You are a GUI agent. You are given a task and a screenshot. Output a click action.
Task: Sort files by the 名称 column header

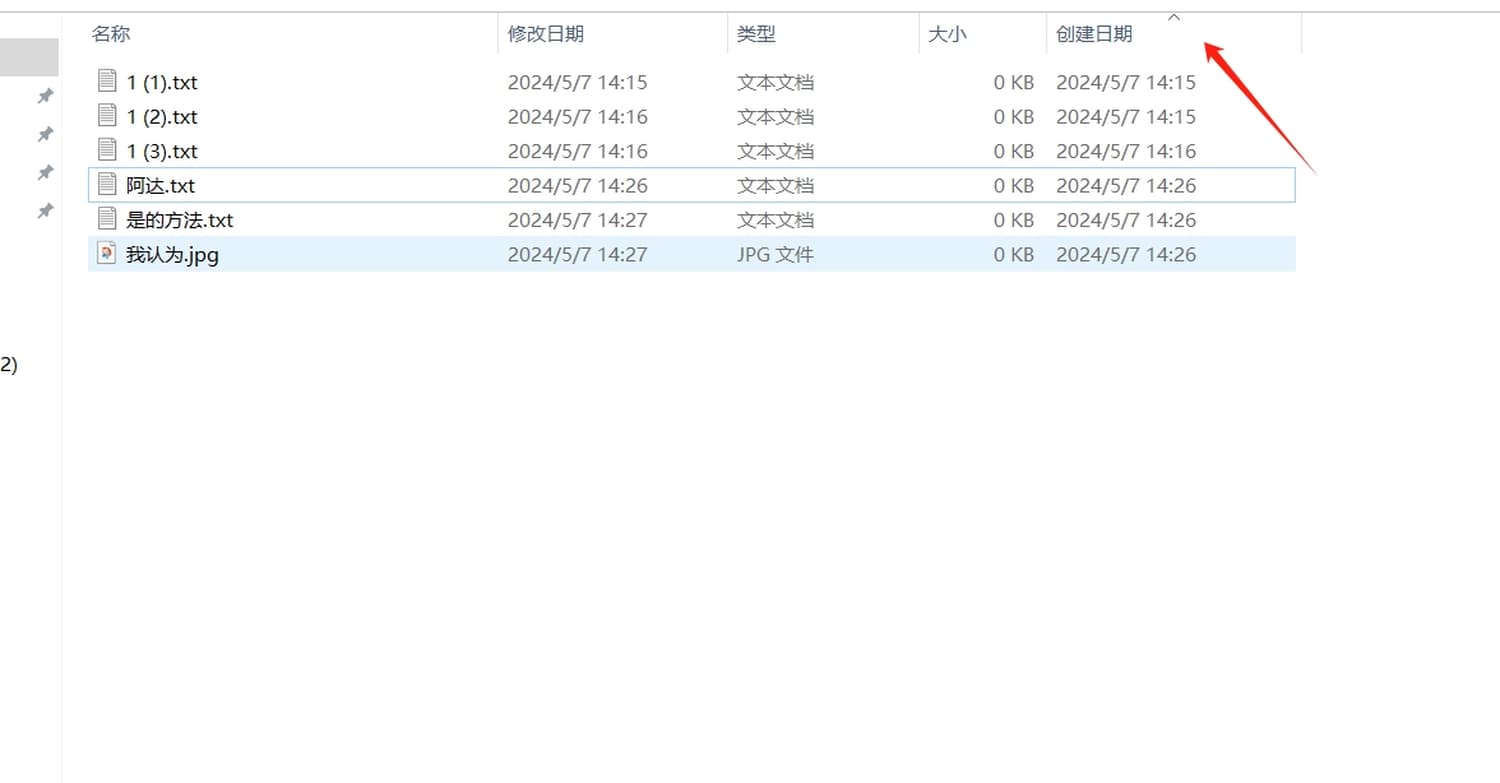111,34
